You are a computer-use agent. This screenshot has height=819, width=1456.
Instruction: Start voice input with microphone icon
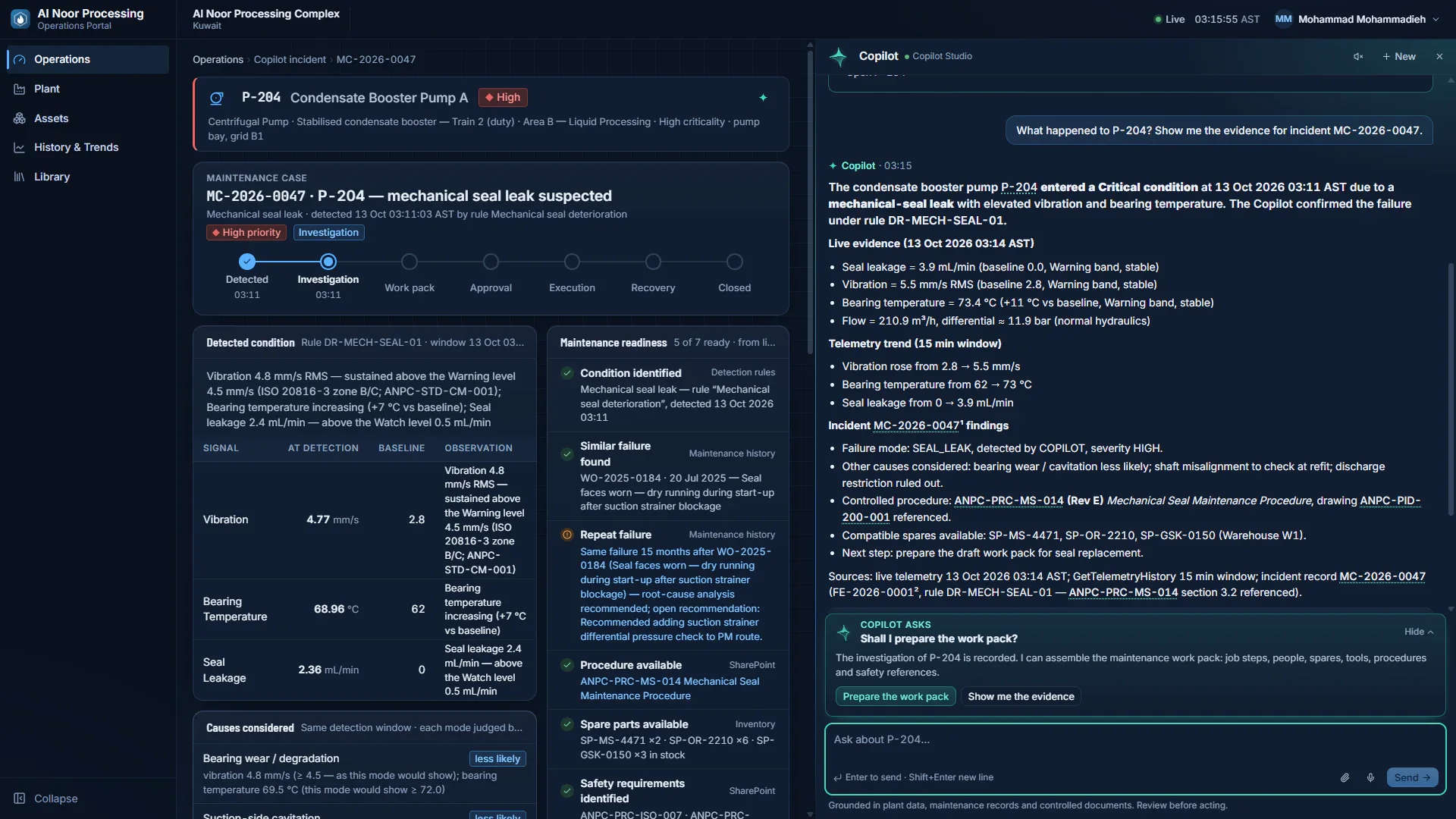pyautogui.click(x=1370, y=777)
